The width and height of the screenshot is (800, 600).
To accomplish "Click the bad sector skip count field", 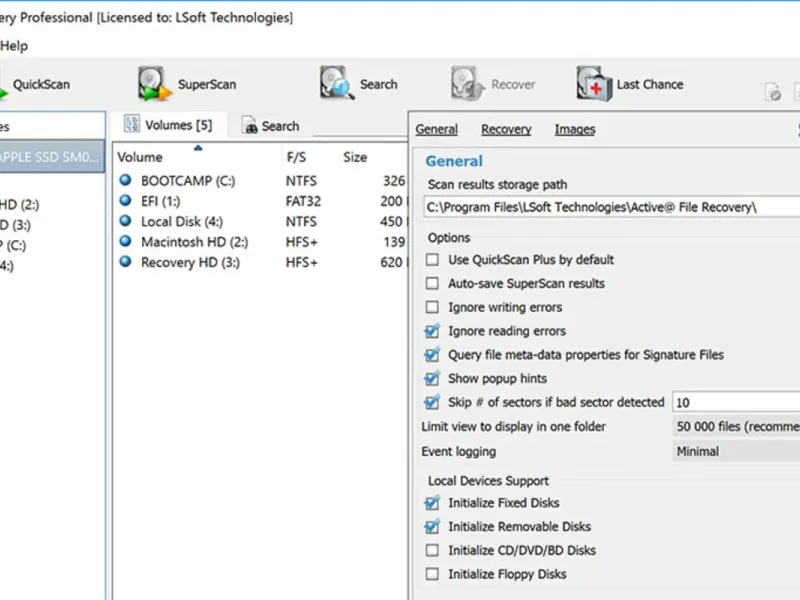I will (736, 403).
